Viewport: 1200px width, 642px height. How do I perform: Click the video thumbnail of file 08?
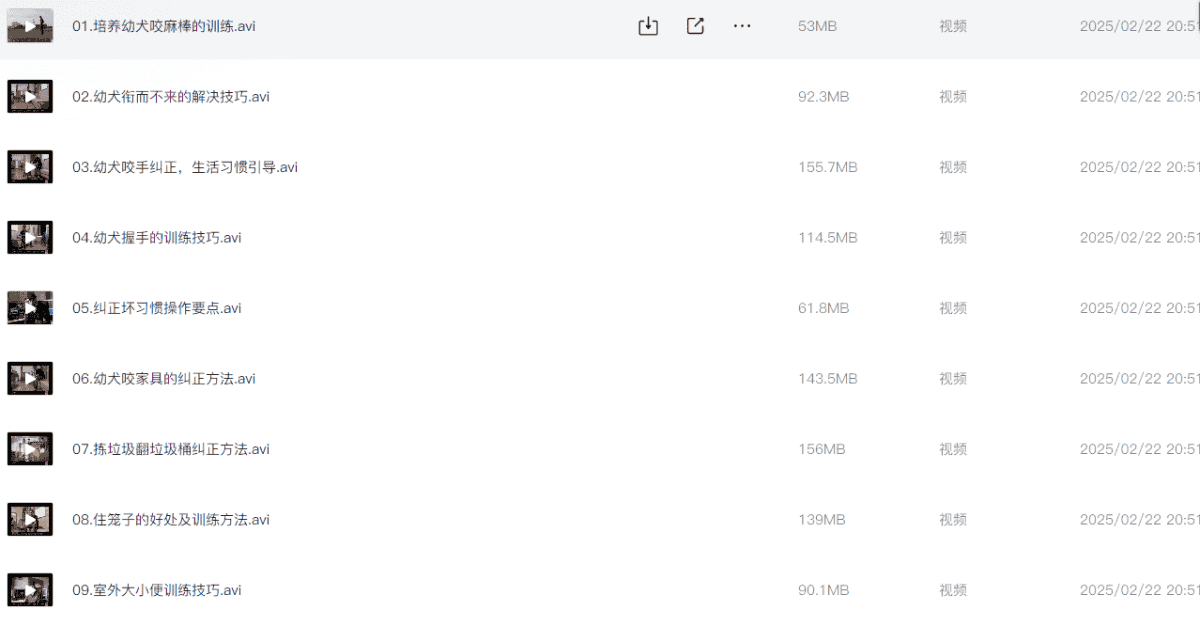30,520
